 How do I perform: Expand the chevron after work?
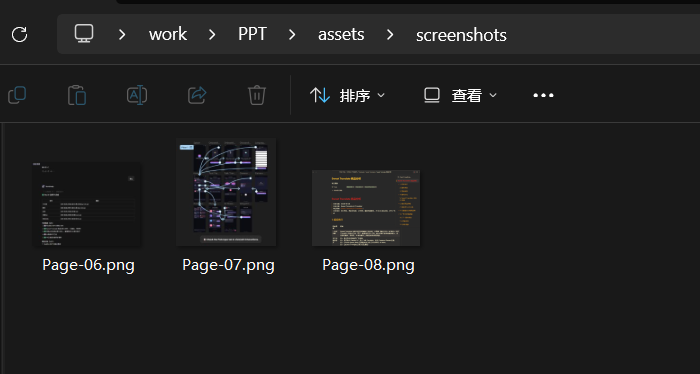tap(212, 34)
